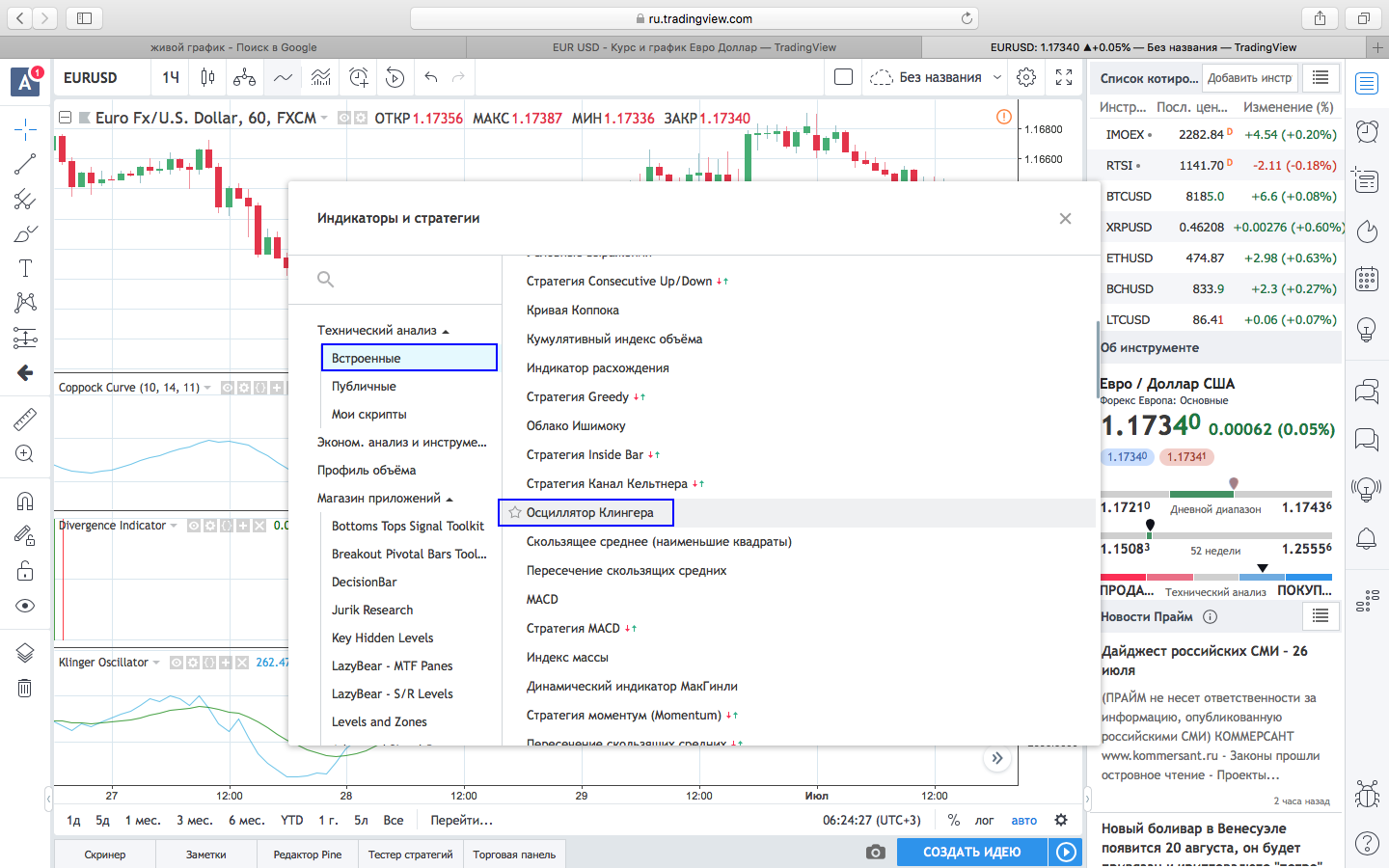Image resolution: width=1389 pixels, height=868 pixels.
Task: Open the object tree layers icon
Action: 25,653
